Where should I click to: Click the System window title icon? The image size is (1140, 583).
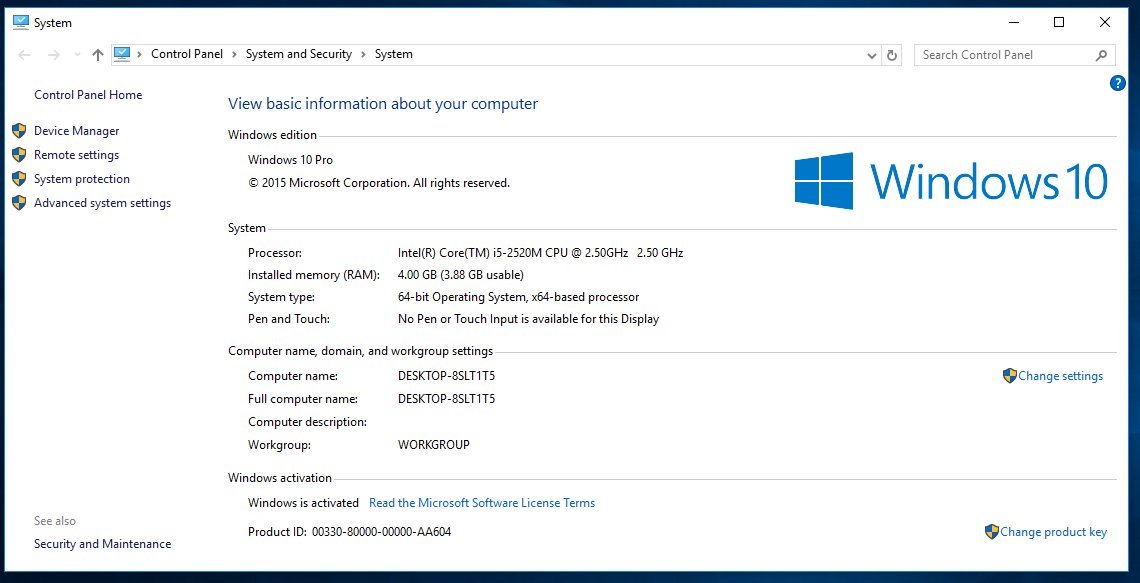click(20, 23)
